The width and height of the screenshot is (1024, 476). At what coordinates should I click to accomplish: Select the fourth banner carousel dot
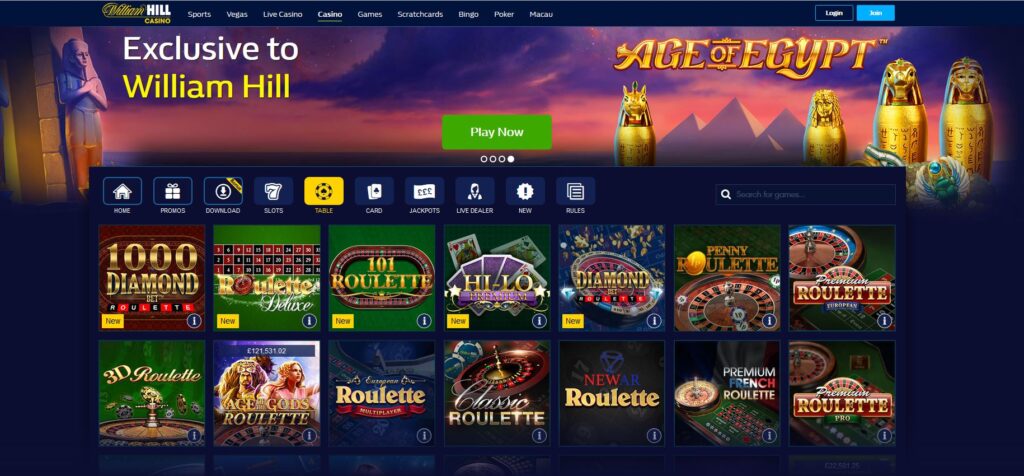511,159
